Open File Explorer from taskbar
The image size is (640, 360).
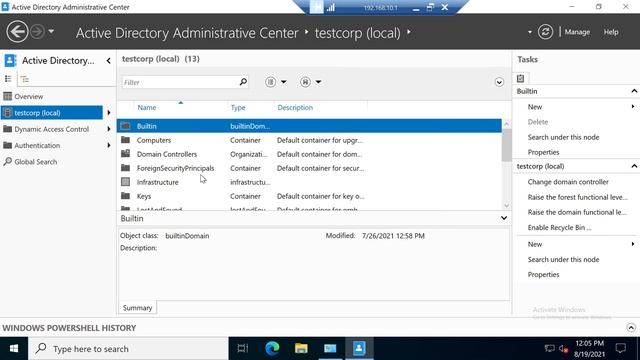click(x=301, y=349)
